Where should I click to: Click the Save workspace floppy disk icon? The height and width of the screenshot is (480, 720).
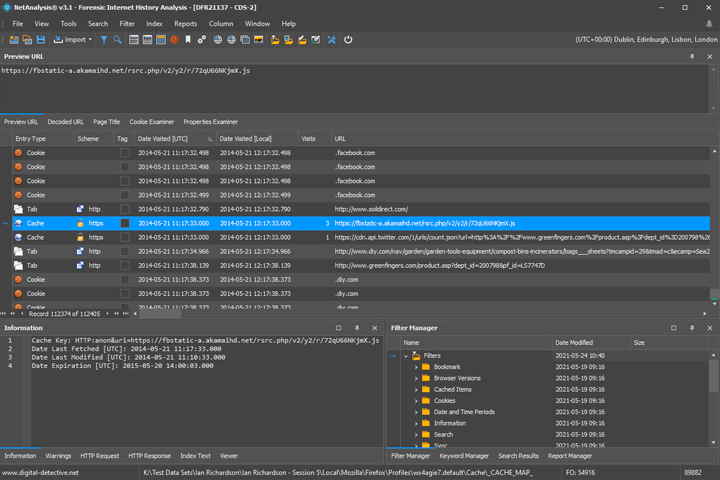pos(41,40)
